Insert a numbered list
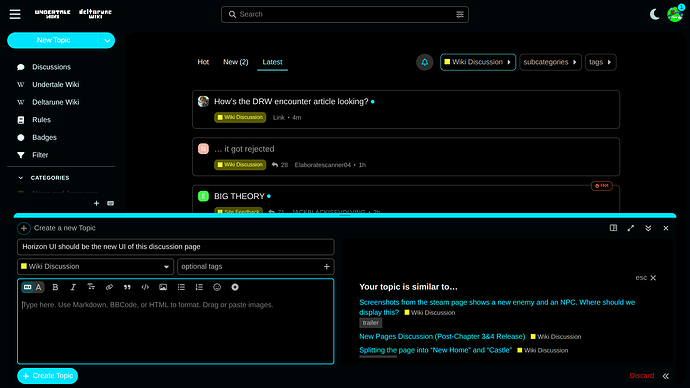 point(199,287)
